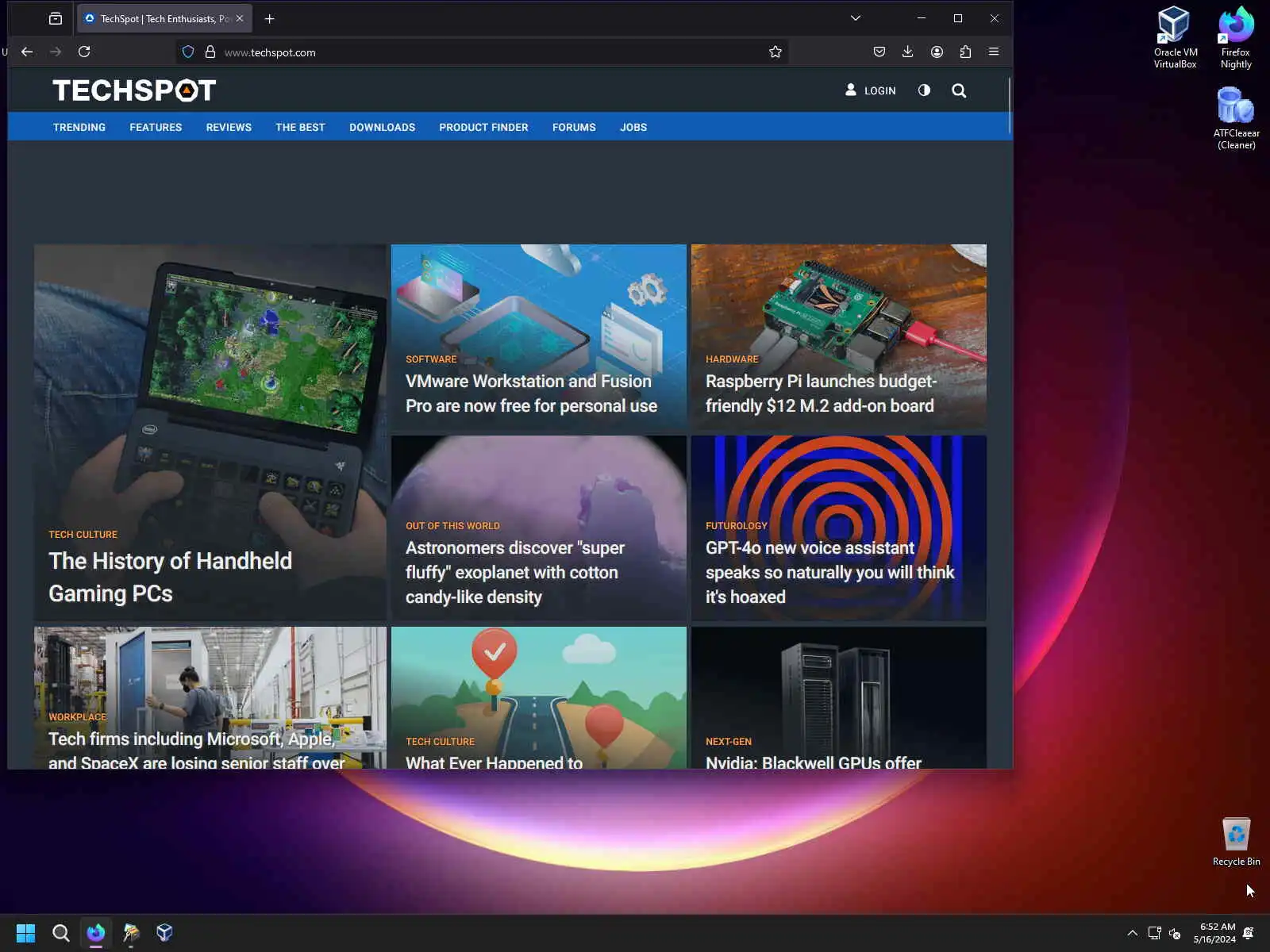Click the Firefox back arrow button
1270x952 pixels.
(27, 52)
